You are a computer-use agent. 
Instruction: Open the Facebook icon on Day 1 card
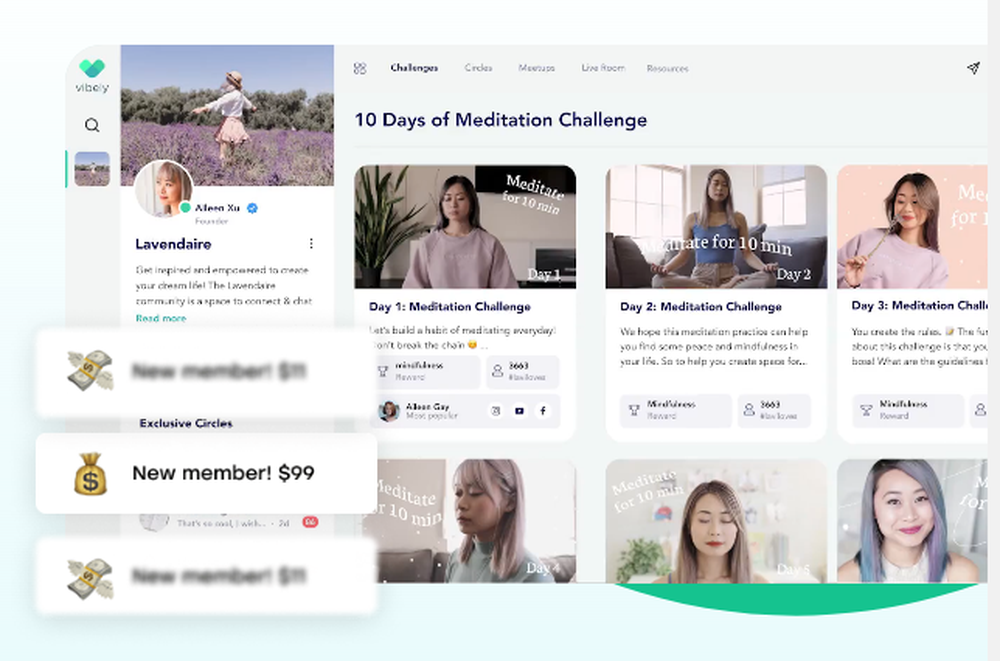pos(543,411)
